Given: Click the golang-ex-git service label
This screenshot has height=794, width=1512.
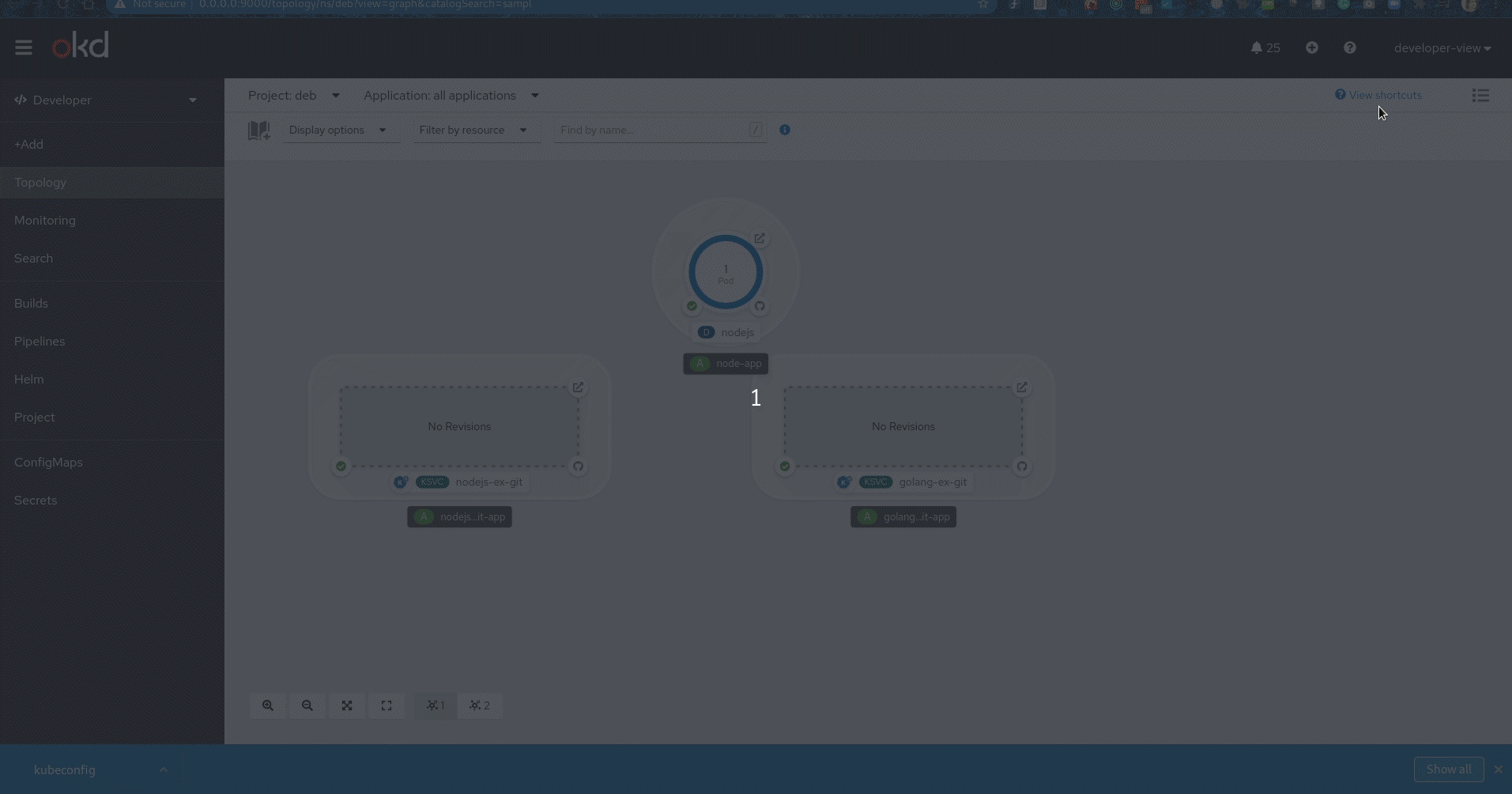Looking at the screenshot, I should tap(903, 482).
